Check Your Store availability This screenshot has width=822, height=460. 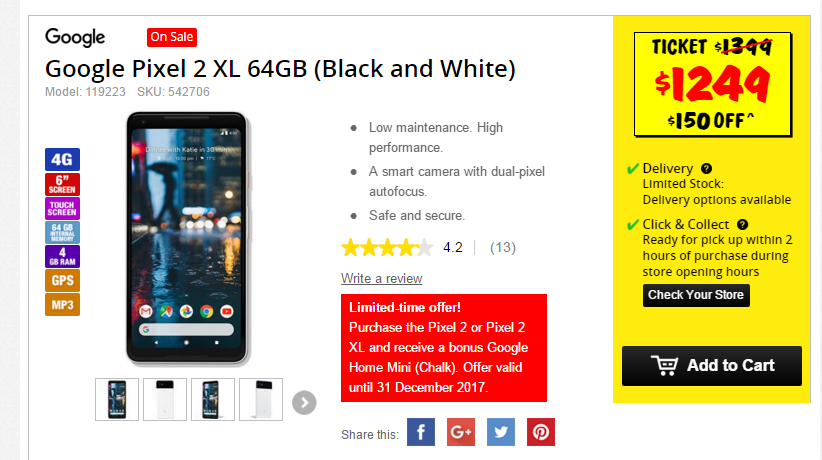coord(696,295)
